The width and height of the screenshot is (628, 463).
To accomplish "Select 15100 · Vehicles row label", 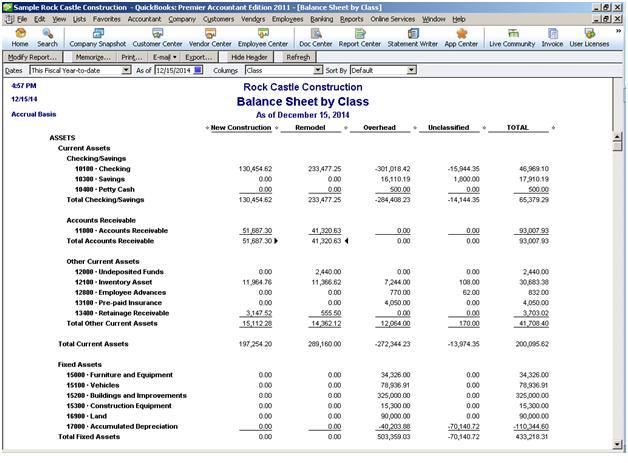I will click(93, 385).
